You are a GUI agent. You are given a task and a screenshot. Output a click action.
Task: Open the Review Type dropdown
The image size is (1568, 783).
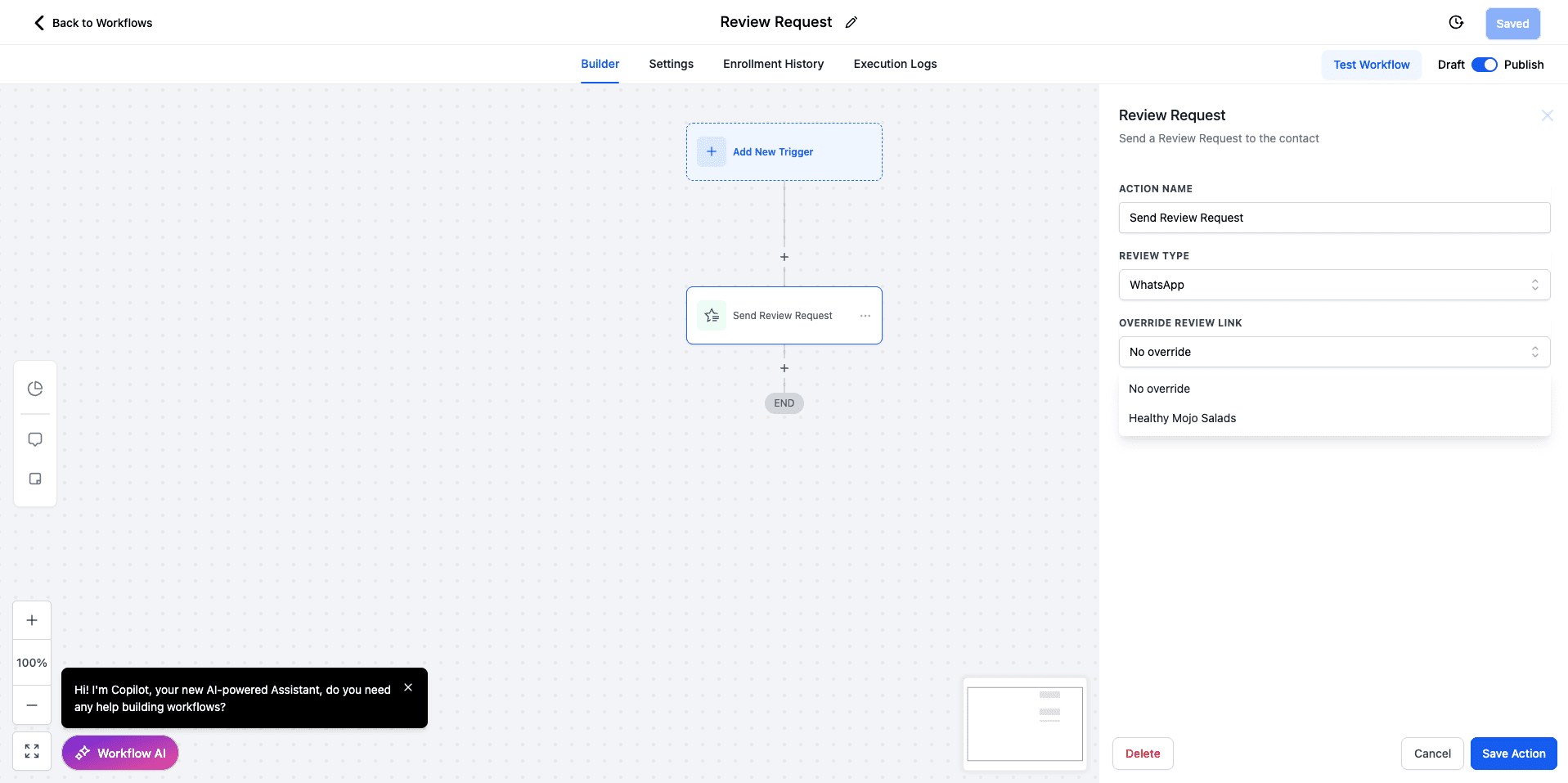pyautogui.click(x=1334, y=285)
